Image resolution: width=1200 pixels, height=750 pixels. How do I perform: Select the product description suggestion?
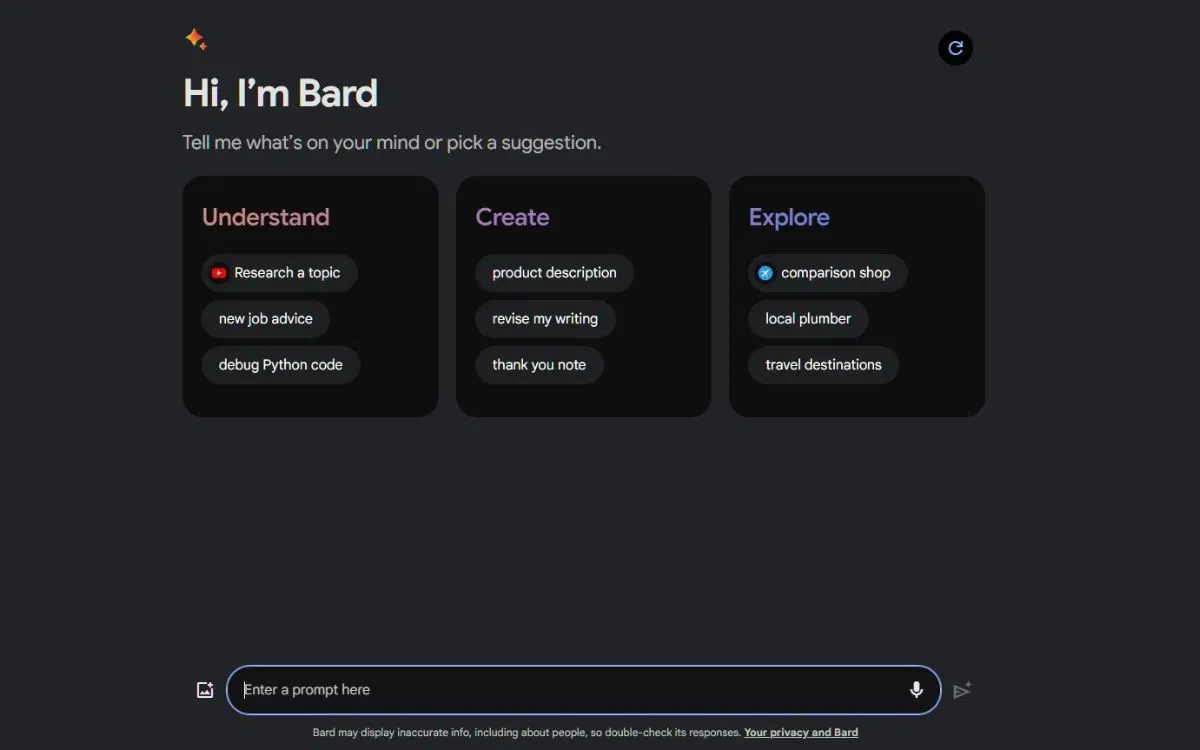tap(554, 272)
